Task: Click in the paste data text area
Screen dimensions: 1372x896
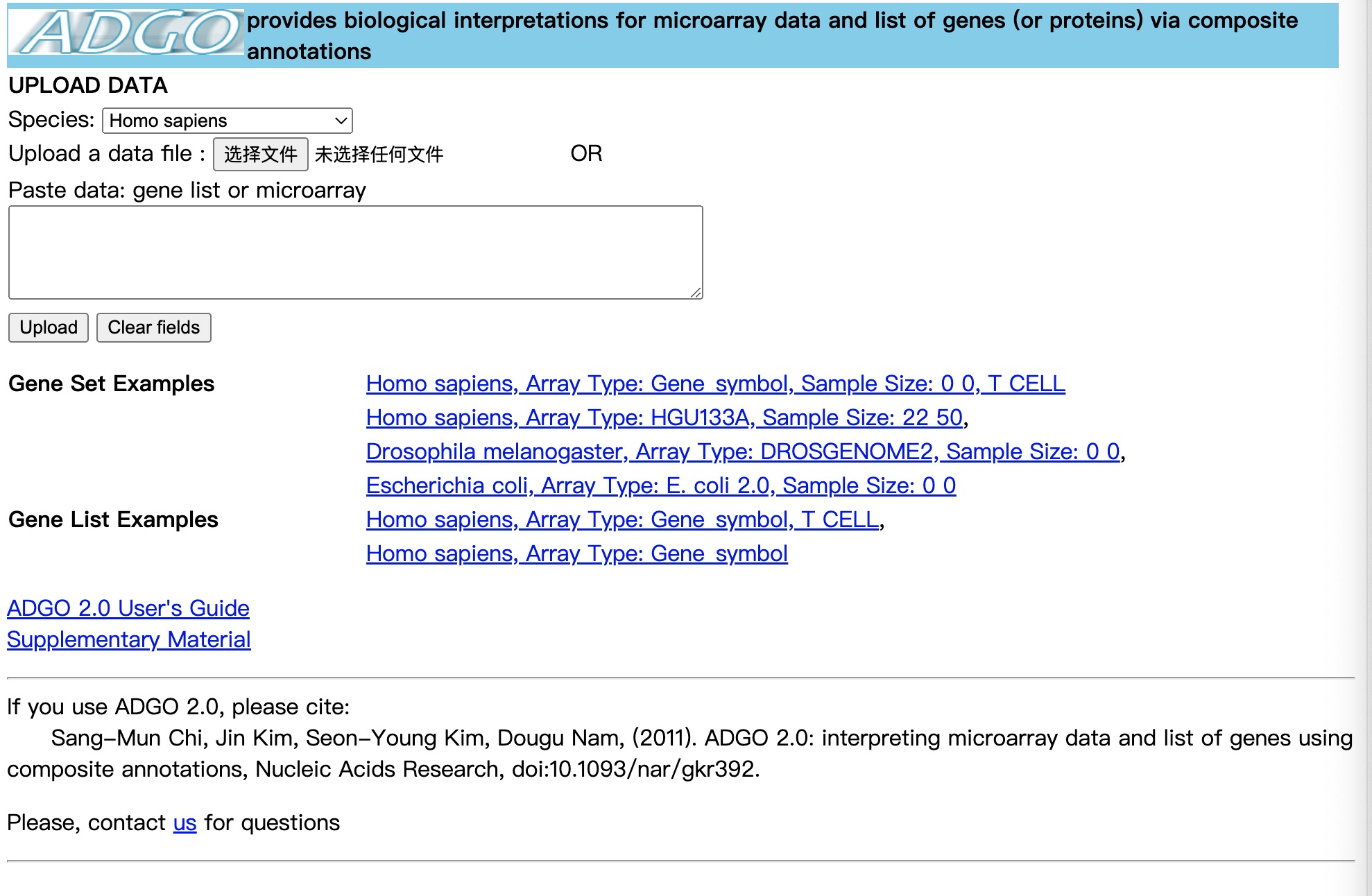Action: coord(356,252)
